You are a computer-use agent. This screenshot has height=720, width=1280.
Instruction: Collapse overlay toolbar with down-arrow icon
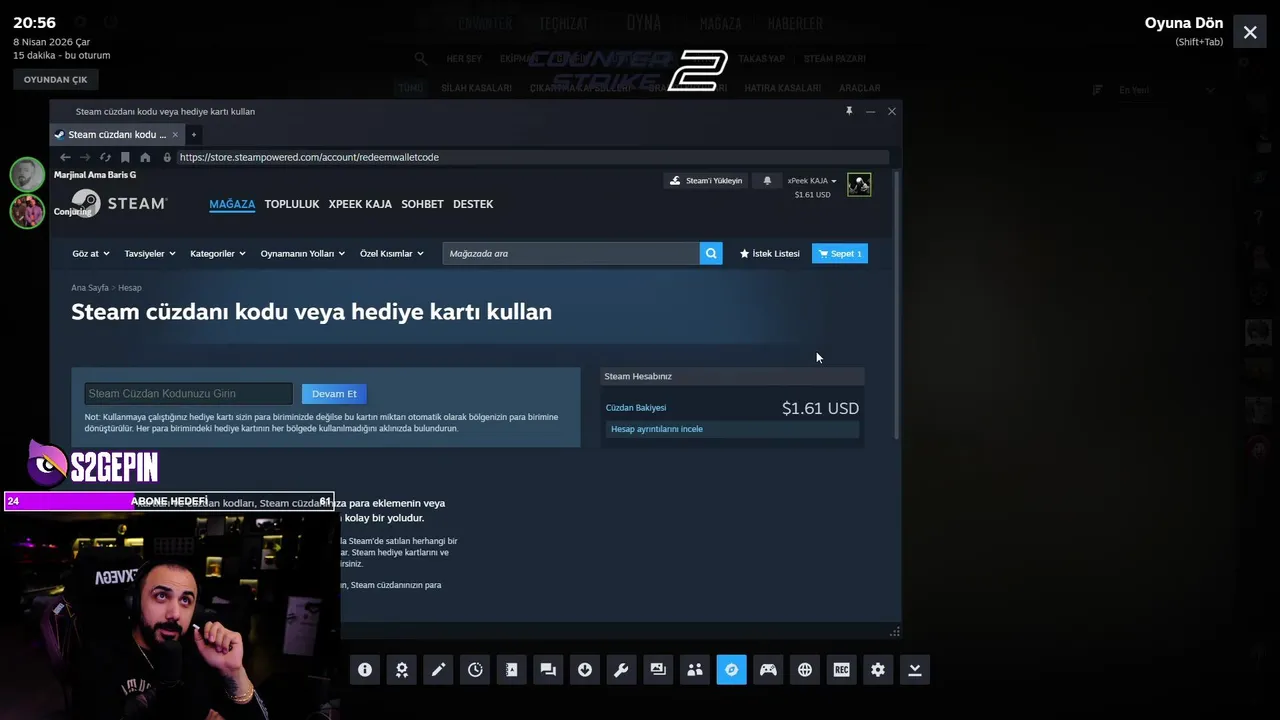point(915,670)
